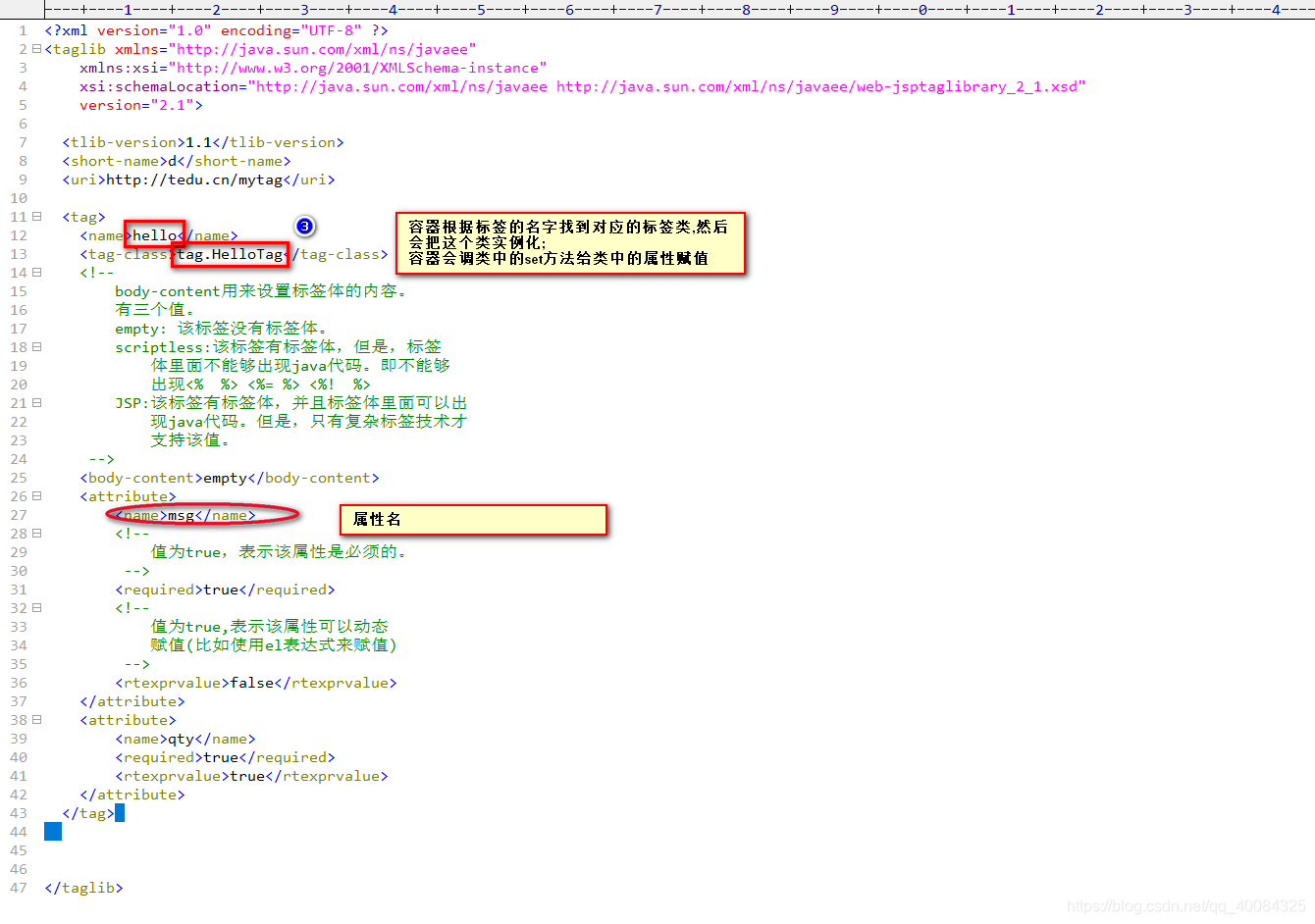
Task: Click the rtexprvalue true element on line 41
Action: (251, 776)
